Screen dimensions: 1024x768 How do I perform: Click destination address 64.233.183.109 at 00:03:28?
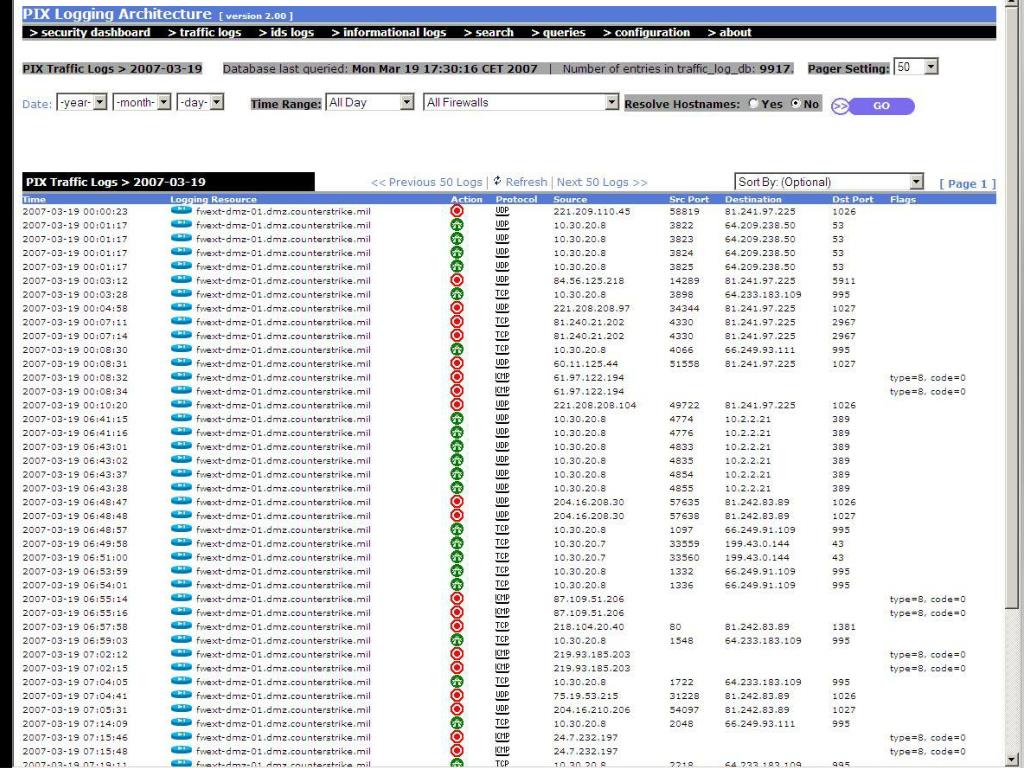coord(763,295)
